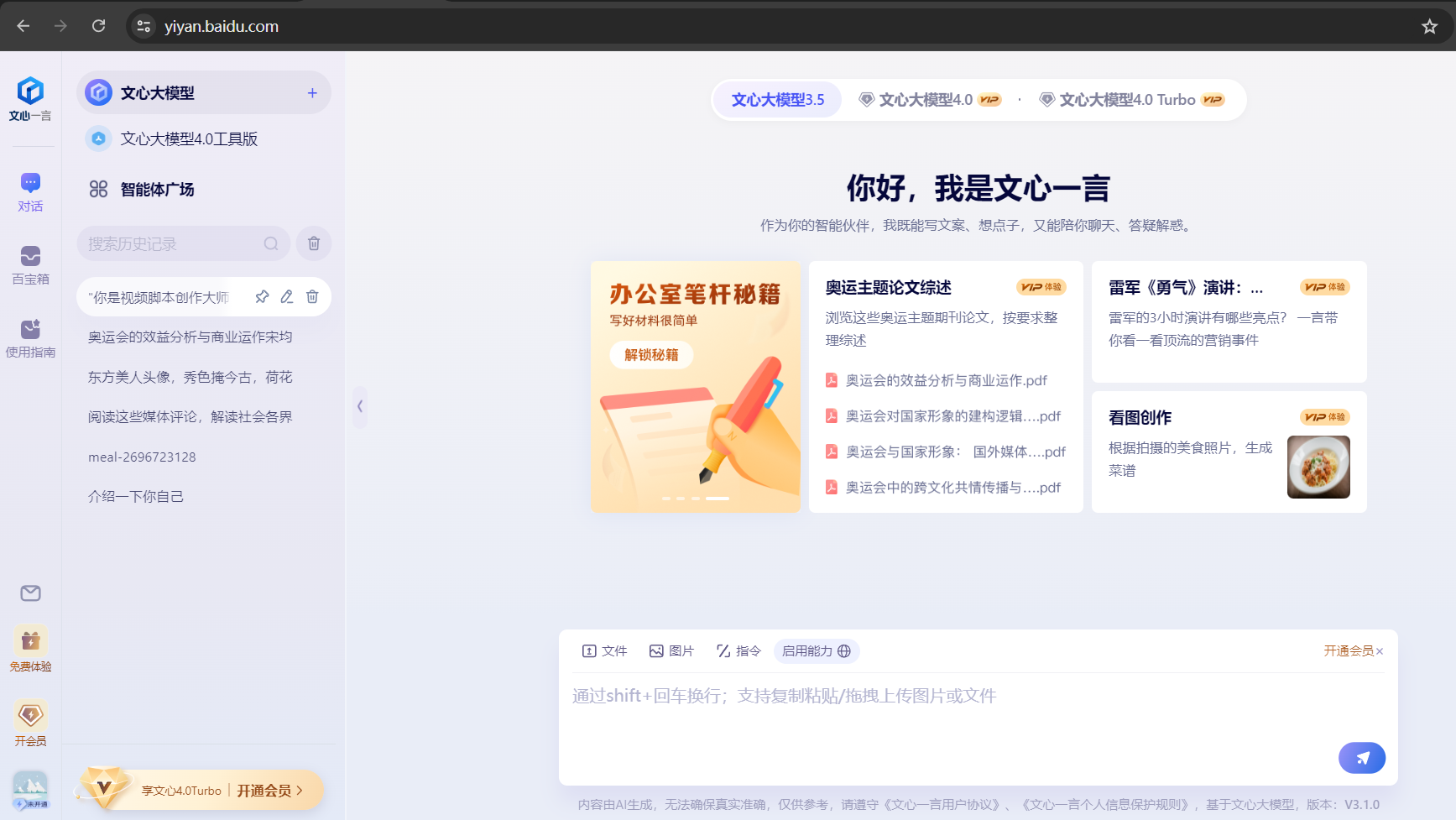Select the last carousel dot on banner

coord(718,499)
